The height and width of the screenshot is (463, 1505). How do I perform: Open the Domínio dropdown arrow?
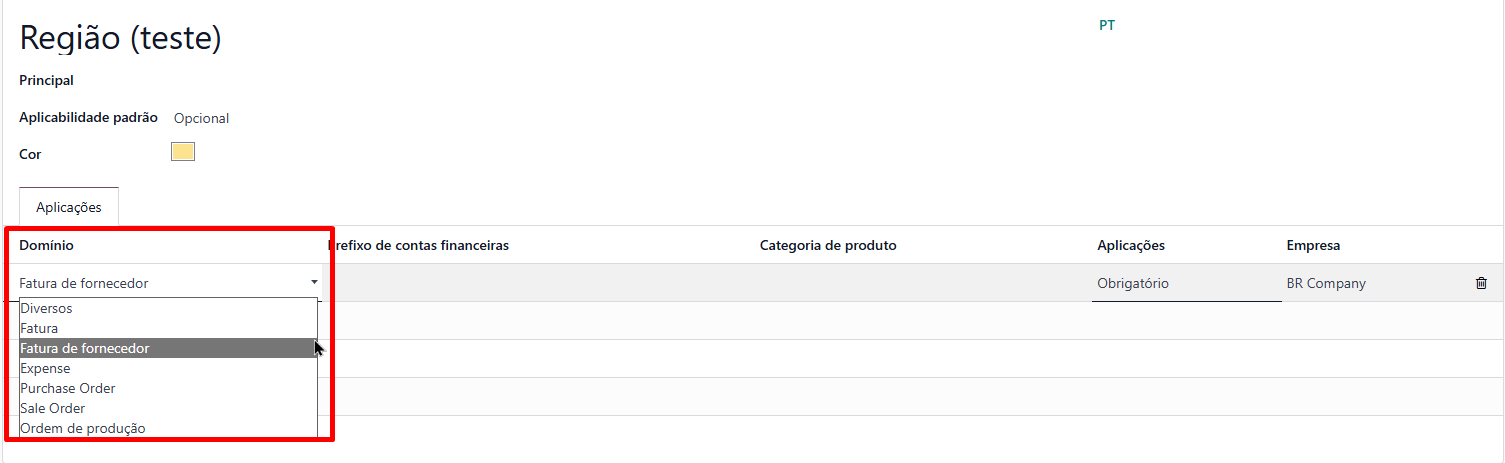[314, 283]
